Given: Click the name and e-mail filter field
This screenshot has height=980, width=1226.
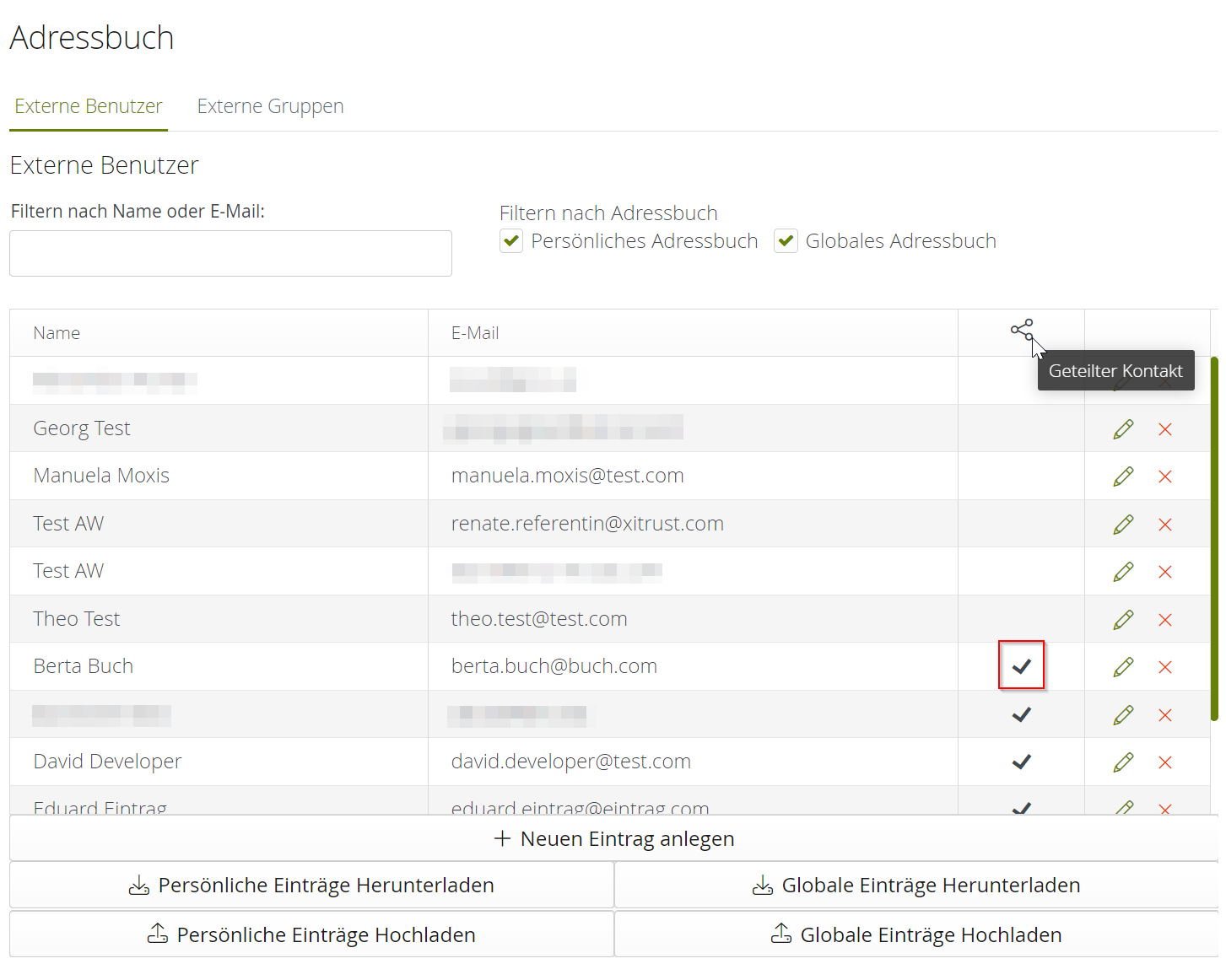Looking at the screenshot, I should pyautogui.click(x=230, y=253).
